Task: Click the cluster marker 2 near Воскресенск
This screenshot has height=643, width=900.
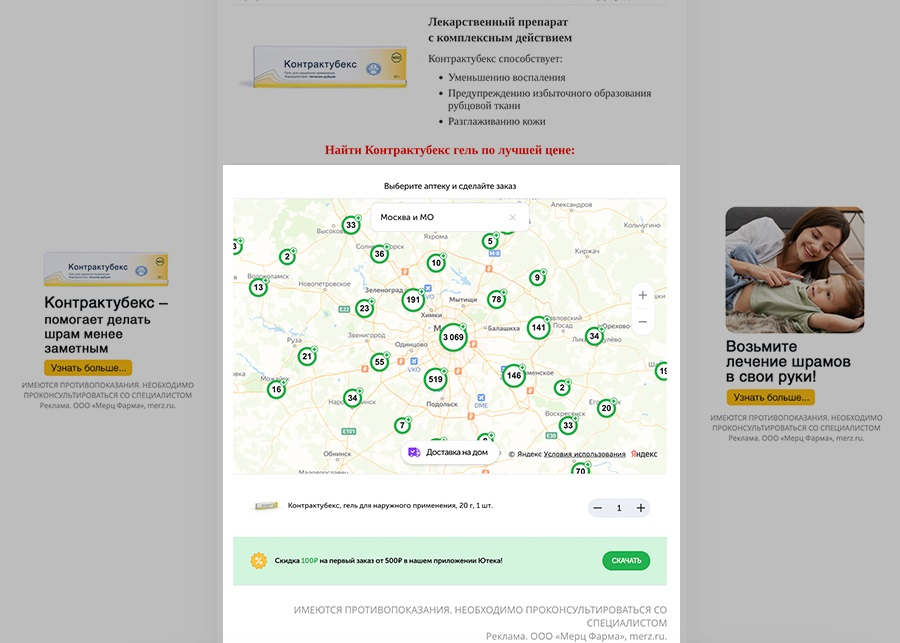Action: click(562, 388)
